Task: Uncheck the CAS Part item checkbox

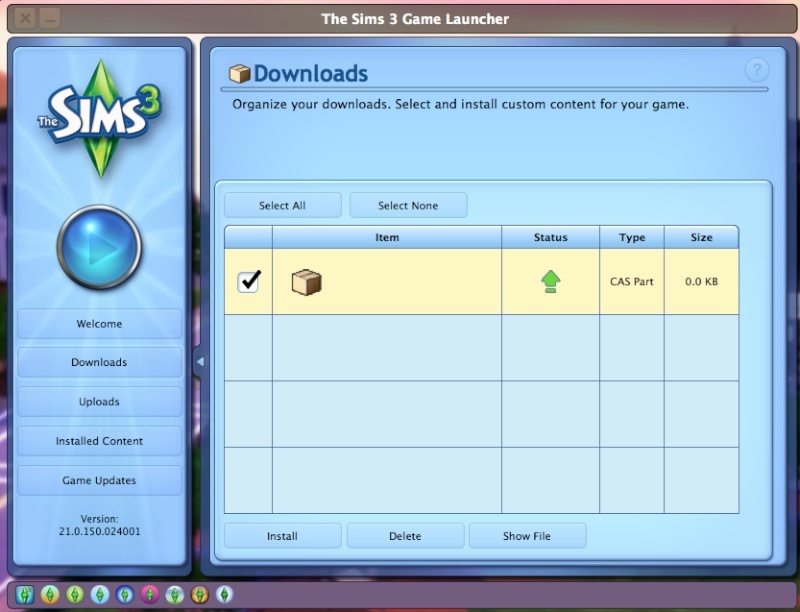Action: (249, 282)
